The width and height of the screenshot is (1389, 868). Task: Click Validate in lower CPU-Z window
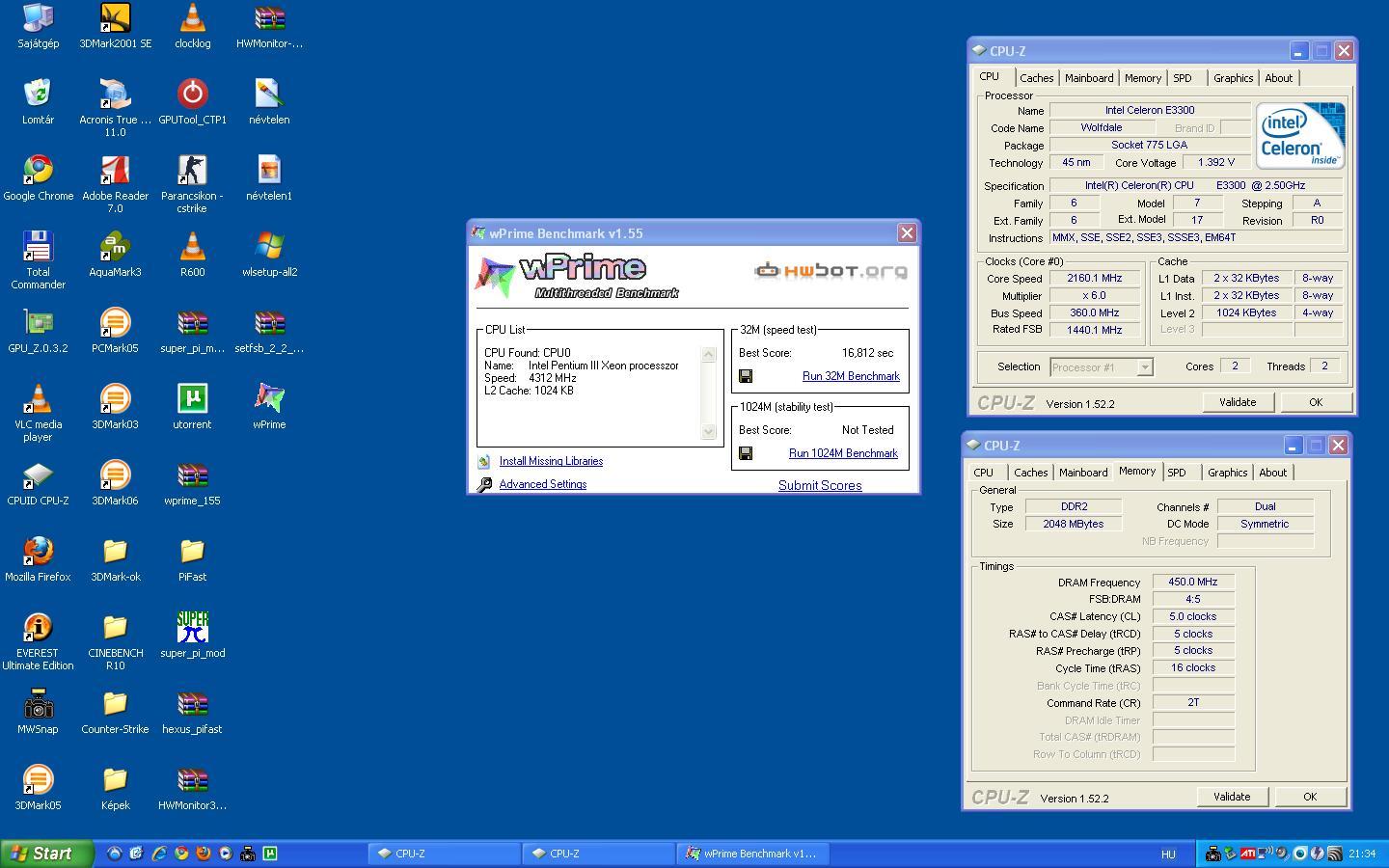point(1232,797)
